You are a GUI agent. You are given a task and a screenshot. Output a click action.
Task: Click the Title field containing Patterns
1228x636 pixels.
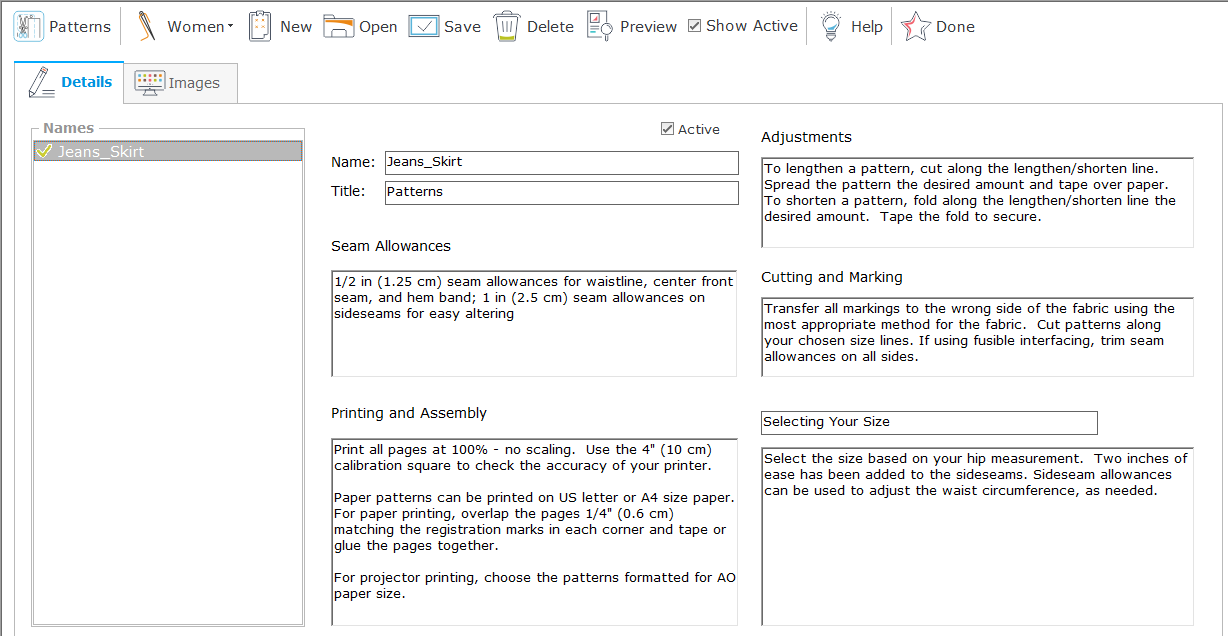click(x=560, y=192)
